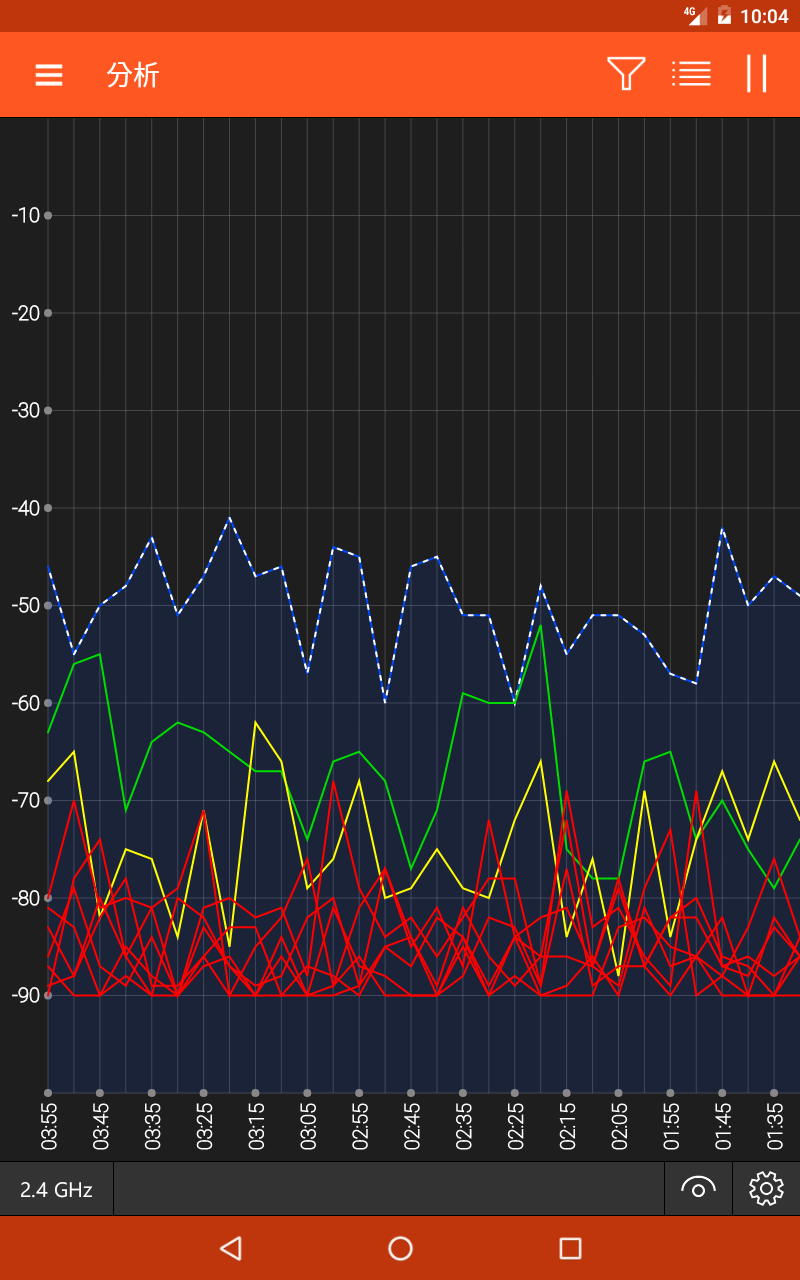
Task: Open the filter funnel icon
Action: click(626, 74)
